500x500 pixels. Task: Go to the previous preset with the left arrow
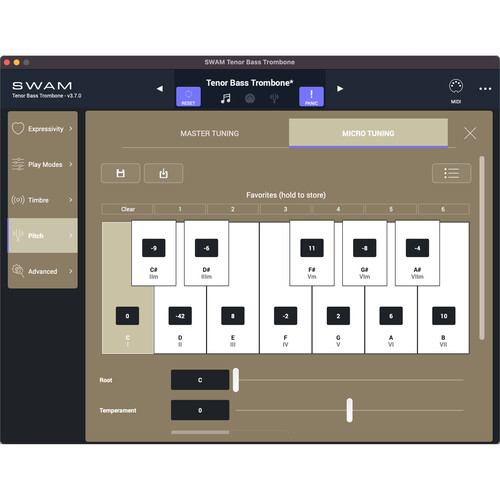[160, 89]
